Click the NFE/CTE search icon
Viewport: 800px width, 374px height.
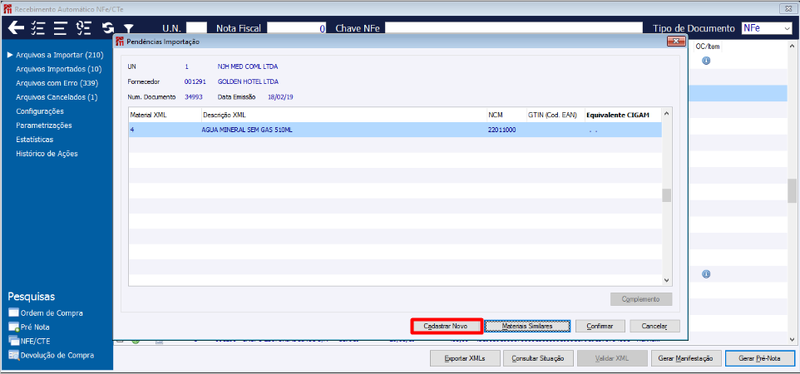13,341
